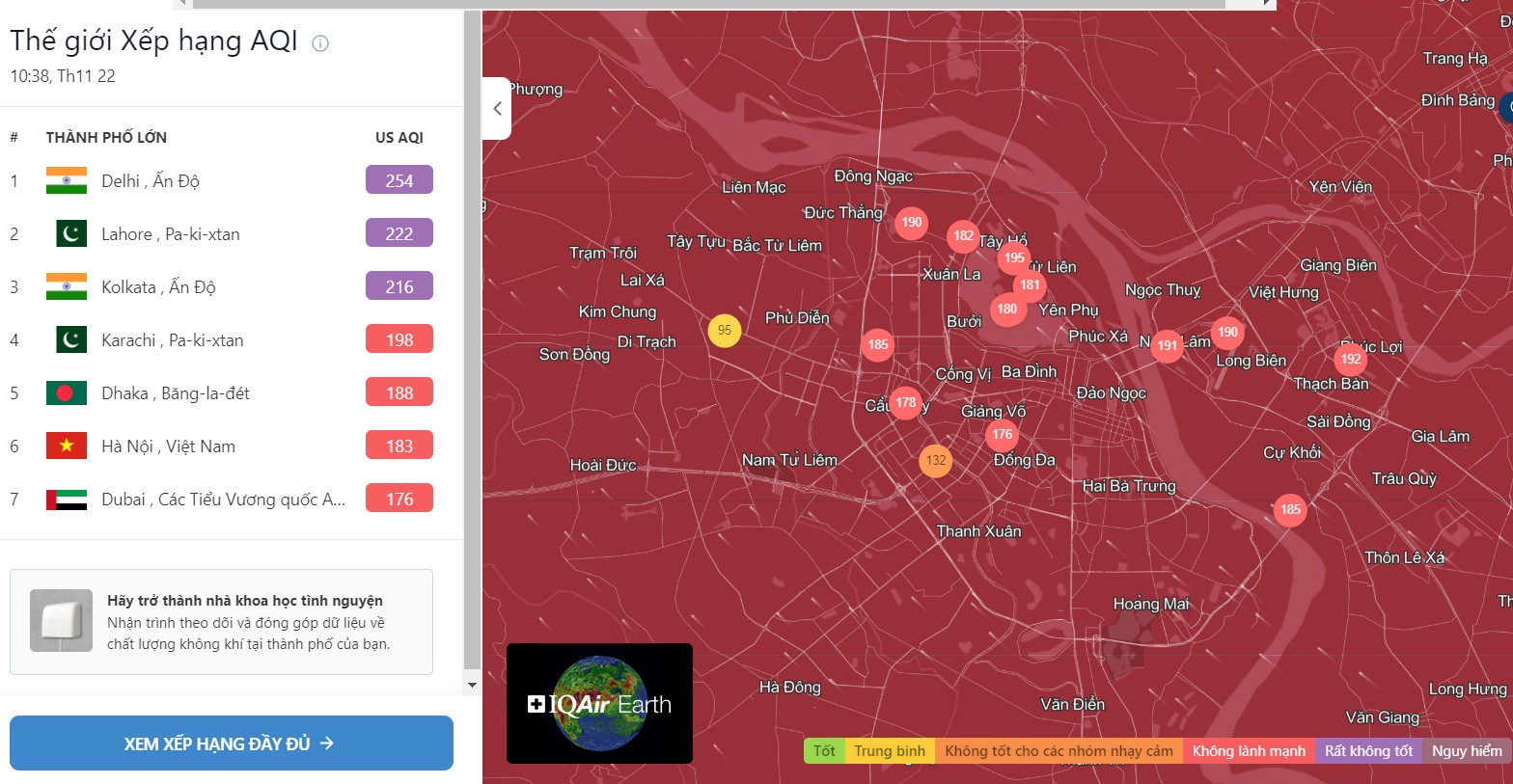Open the IQAir Earth globe thumbnail
Image resolution: width=1513 pixels, height=784 pixels.
599,703
